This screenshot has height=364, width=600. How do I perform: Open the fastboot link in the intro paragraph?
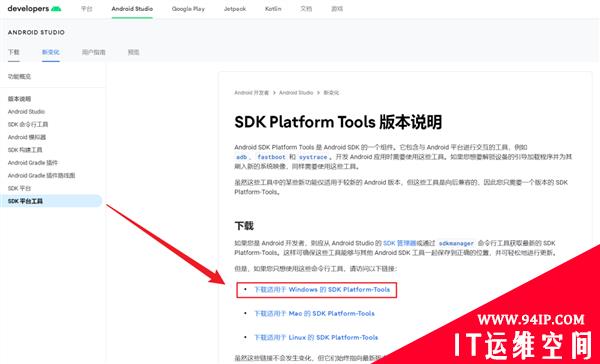coord(271,157)
